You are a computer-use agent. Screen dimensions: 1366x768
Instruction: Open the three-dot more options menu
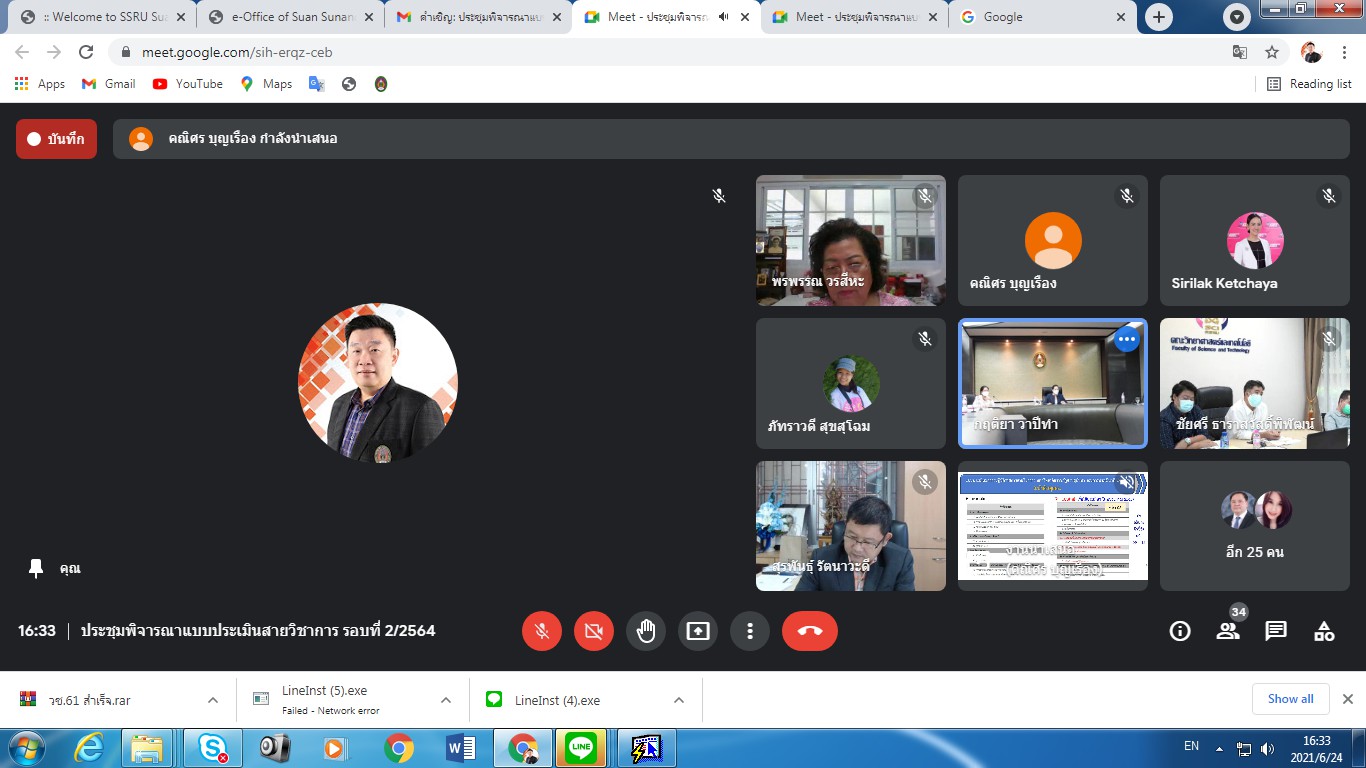point(750,631)
